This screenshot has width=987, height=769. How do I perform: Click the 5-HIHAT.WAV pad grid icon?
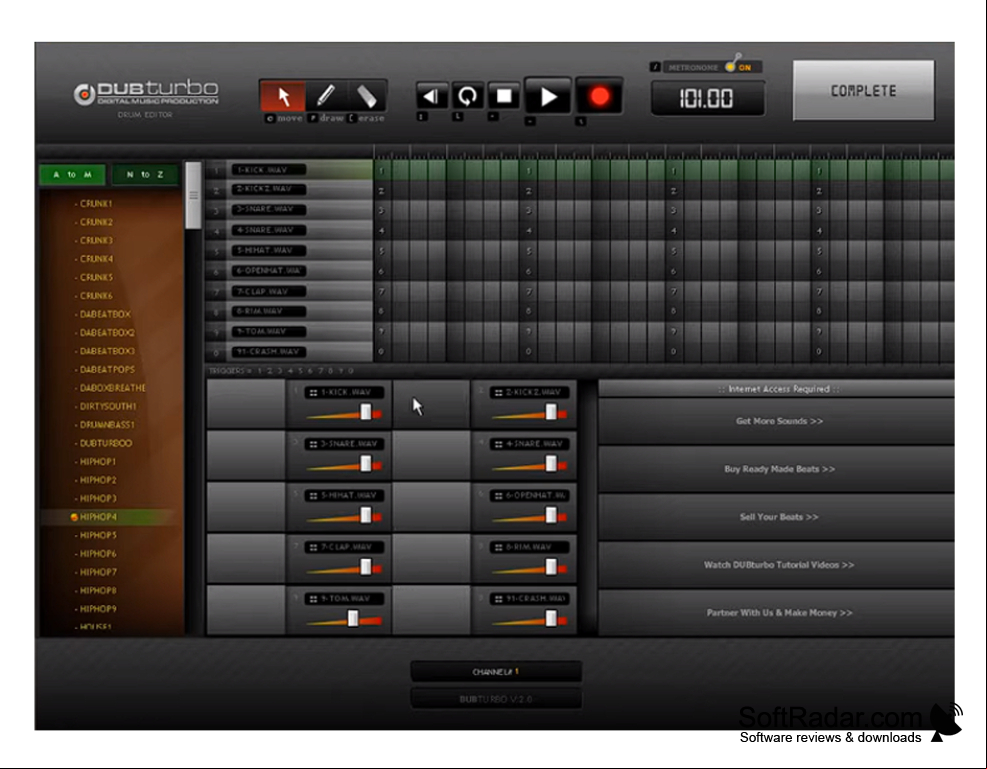tap(313, 496)
